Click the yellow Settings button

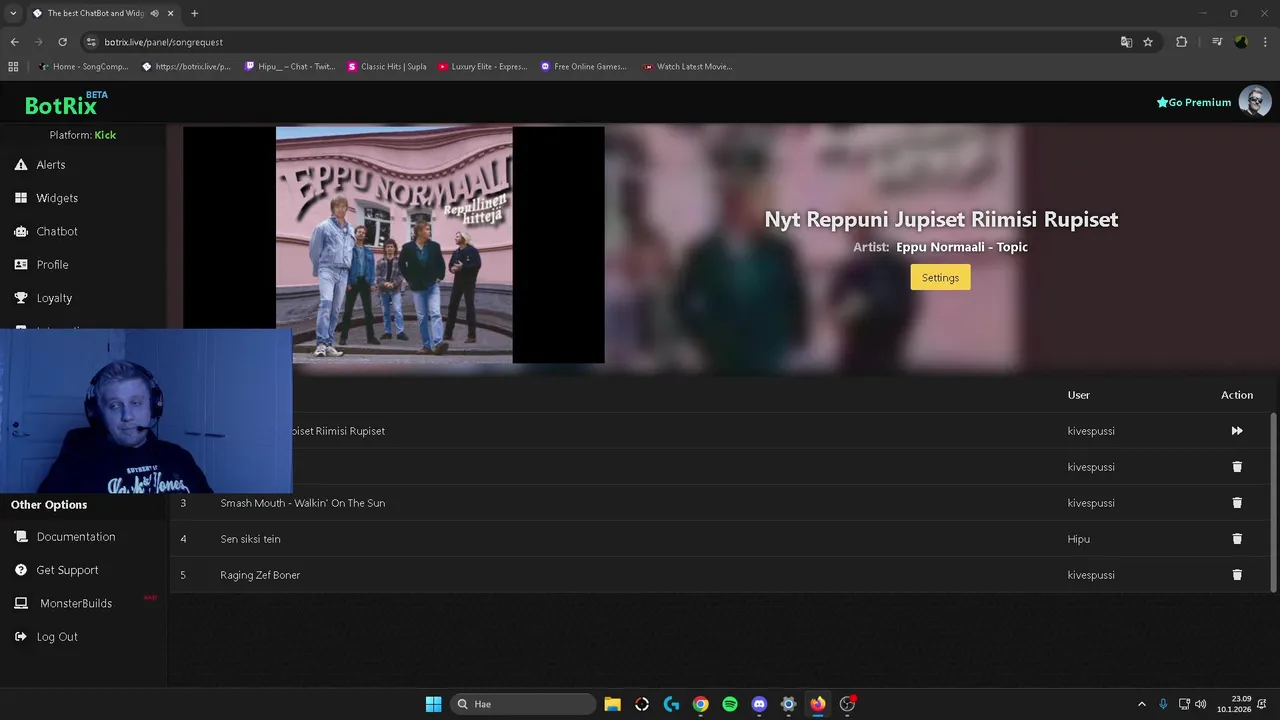[940, 277]
